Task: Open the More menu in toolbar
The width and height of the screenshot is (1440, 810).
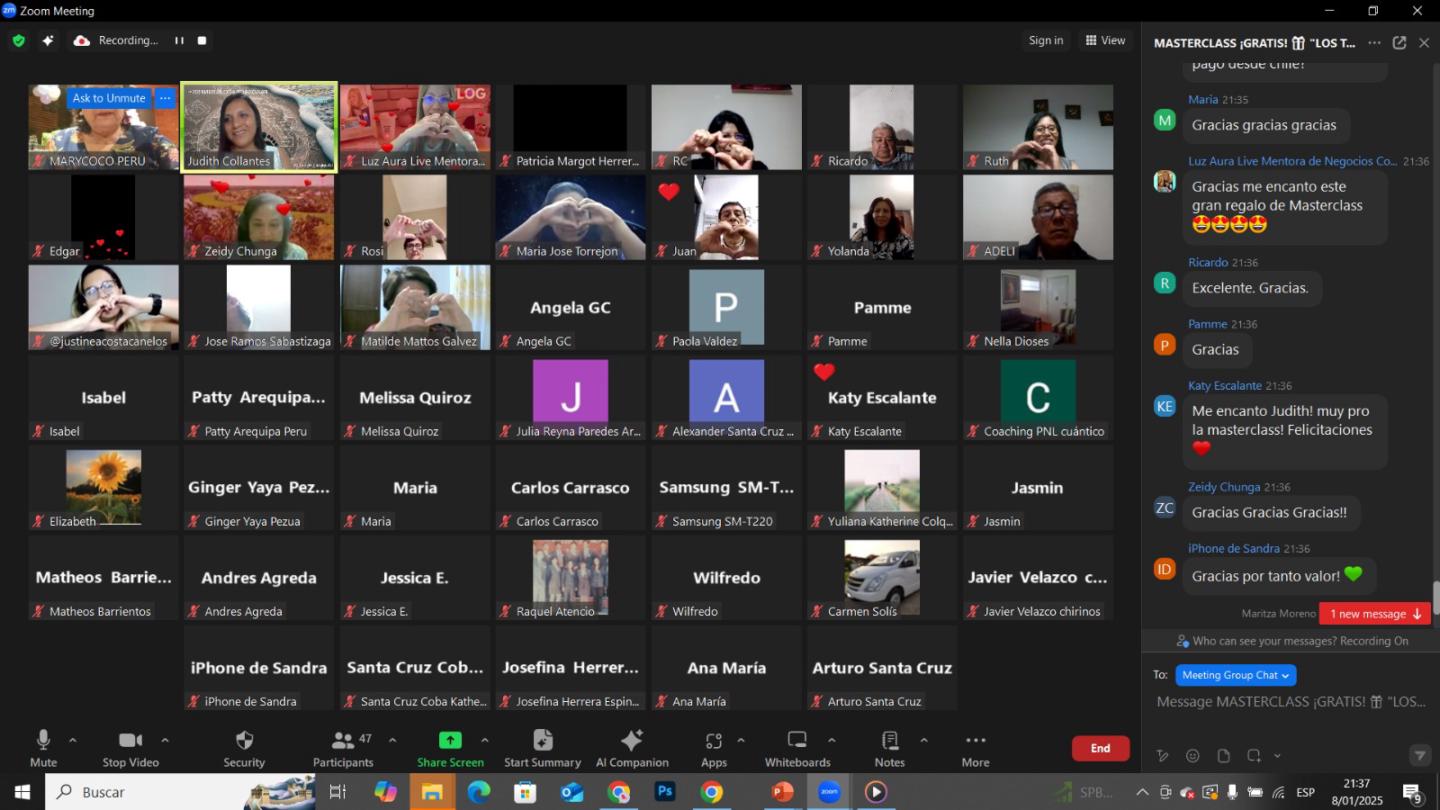Action: (x=975, y=749)
